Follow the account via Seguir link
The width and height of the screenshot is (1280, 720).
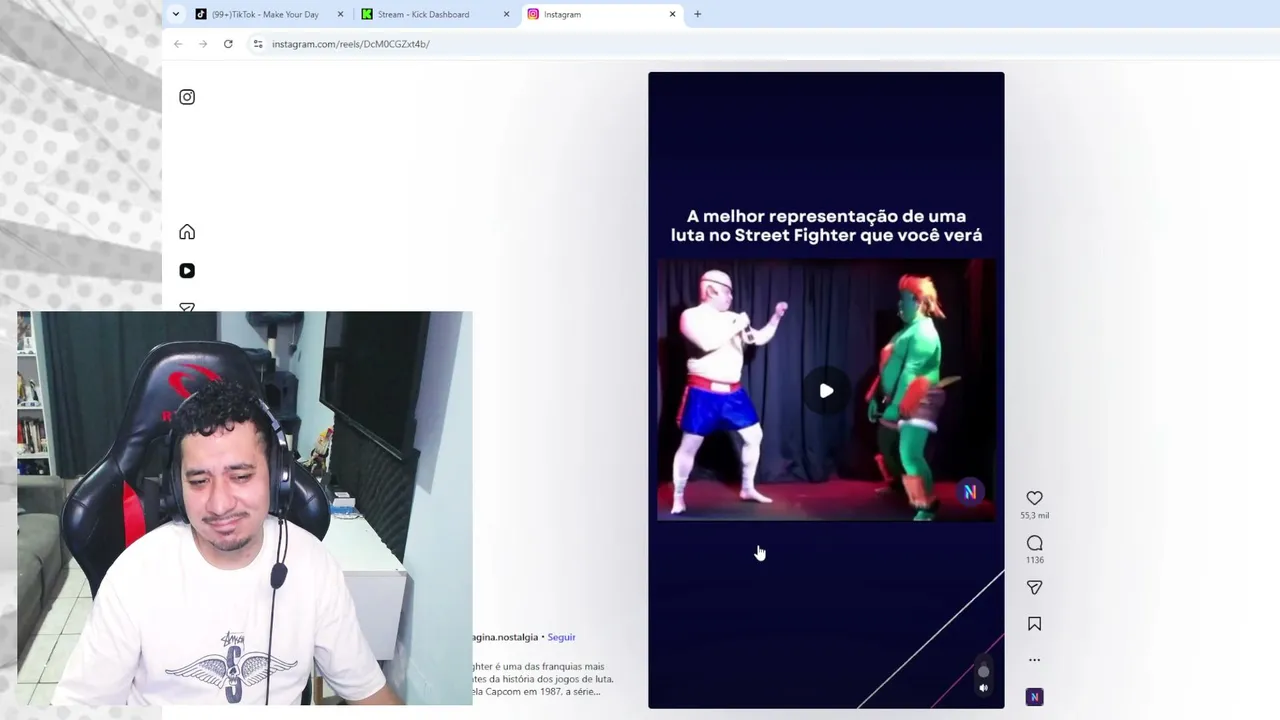coord(561,637)
